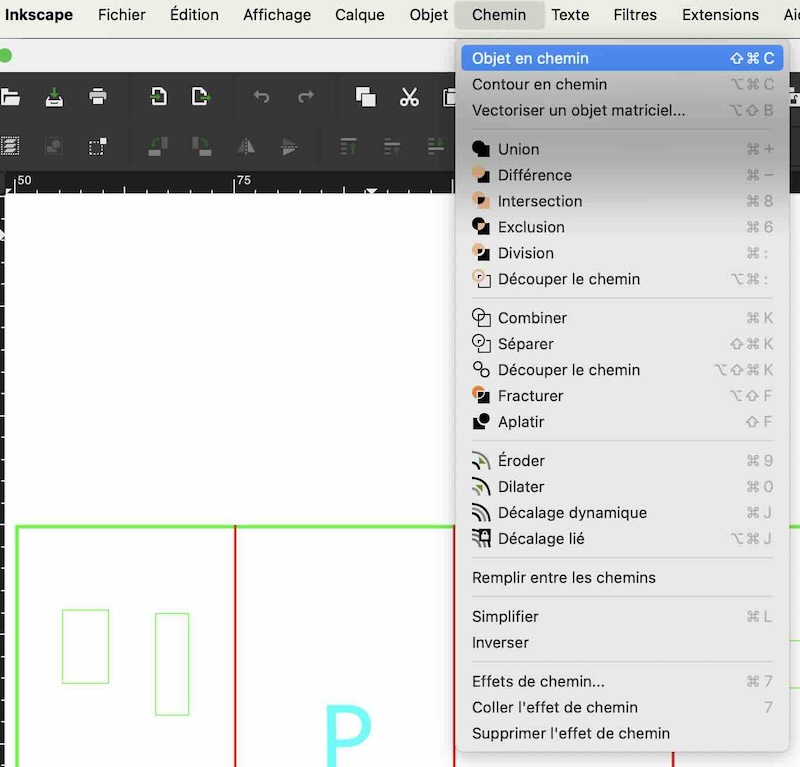This screenshot has width=800, height=767.
Task: Raise the selection to the top
Action: point(348,146)
